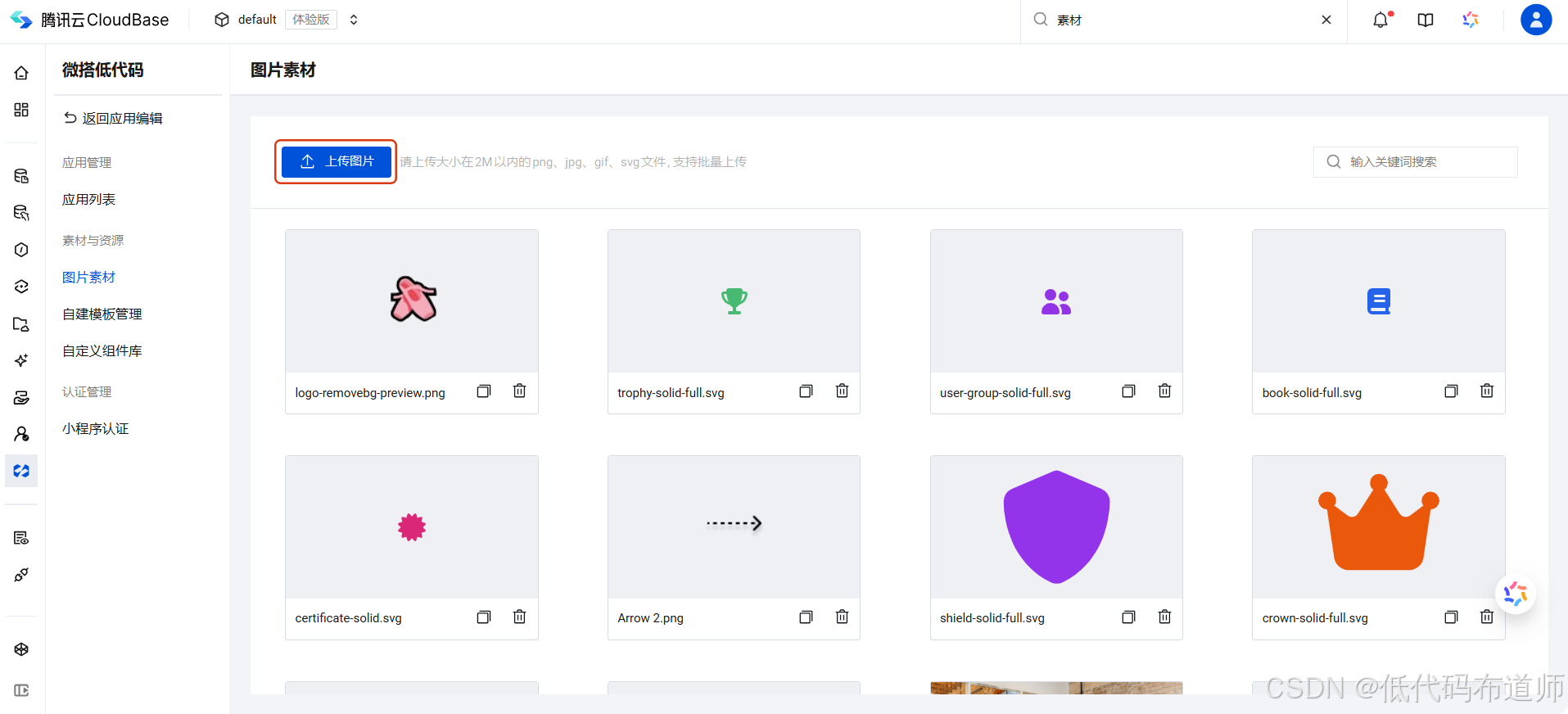Delete certificate-solid.svg

click(519, 617)
